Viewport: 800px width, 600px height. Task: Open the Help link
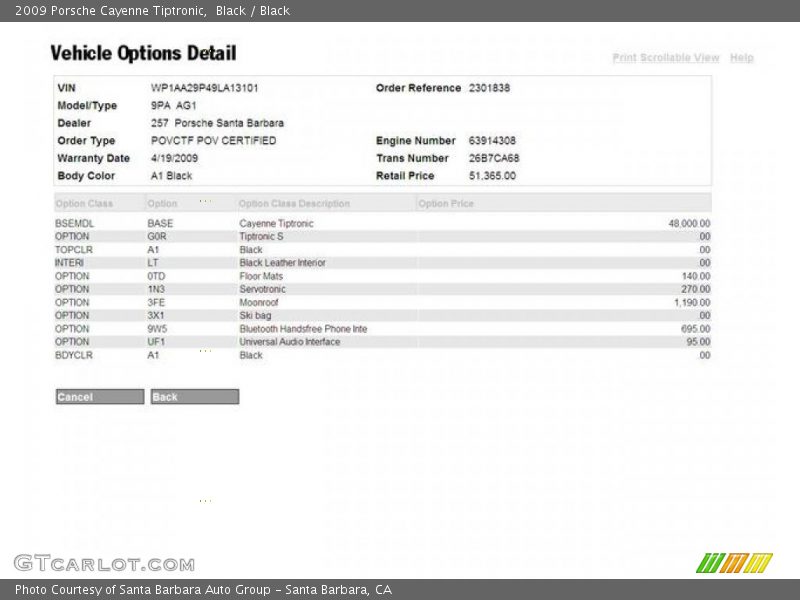point(741,58)
